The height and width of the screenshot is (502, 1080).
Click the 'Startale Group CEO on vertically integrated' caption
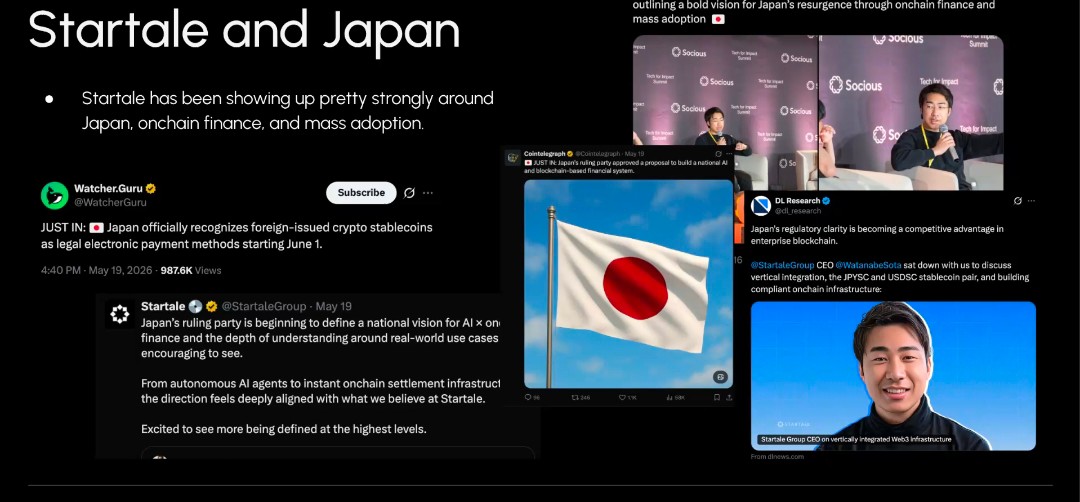click(x=854, y=439)
